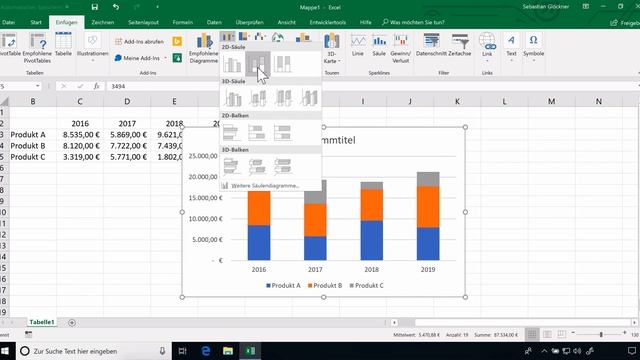Image resolution: width=640 pixels, height=360 pixels.
Task: Open File Explorer from taskbar
Action: 228,351
